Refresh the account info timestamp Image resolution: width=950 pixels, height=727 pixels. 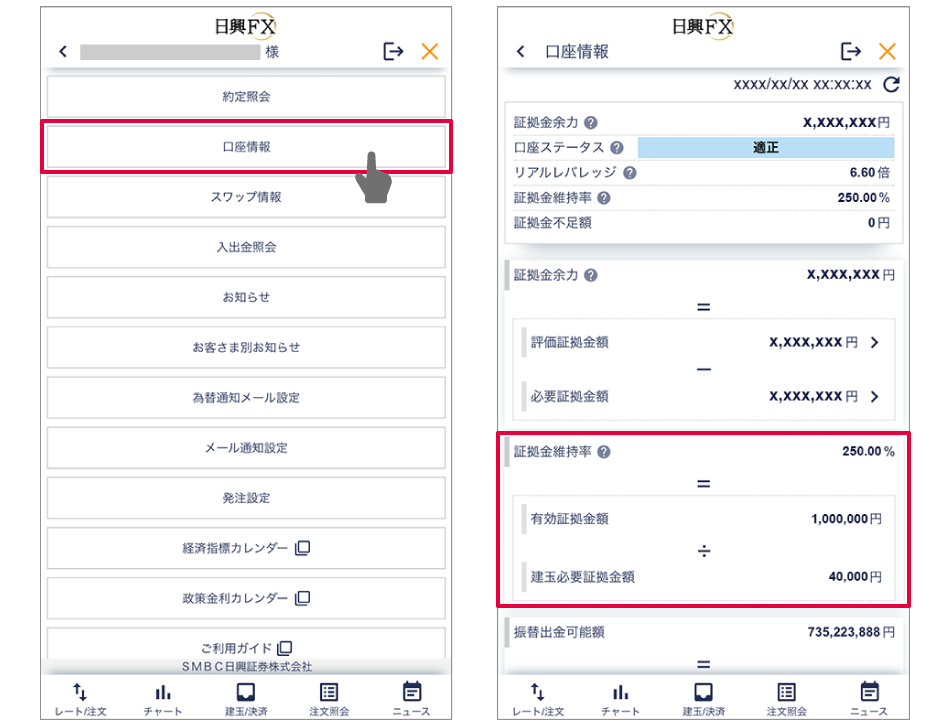[x=892, y=85]
